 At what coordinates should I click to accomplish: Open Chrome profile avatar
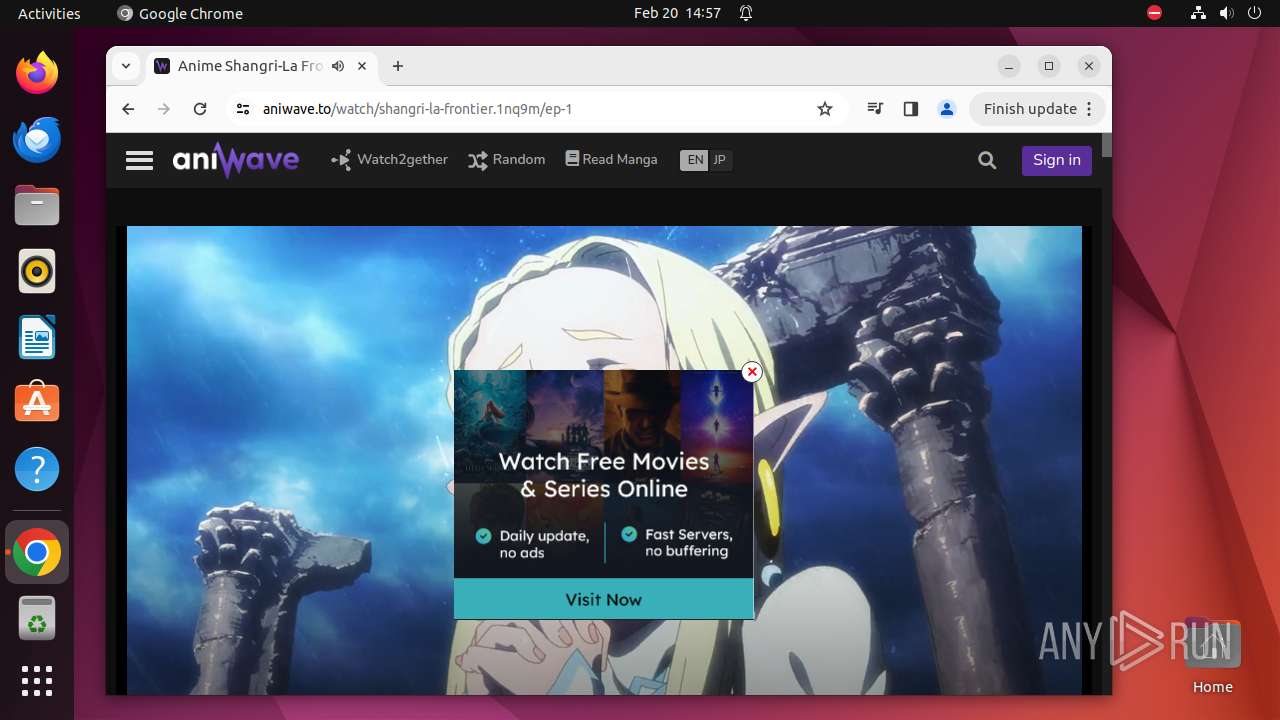tap(947, 109)
